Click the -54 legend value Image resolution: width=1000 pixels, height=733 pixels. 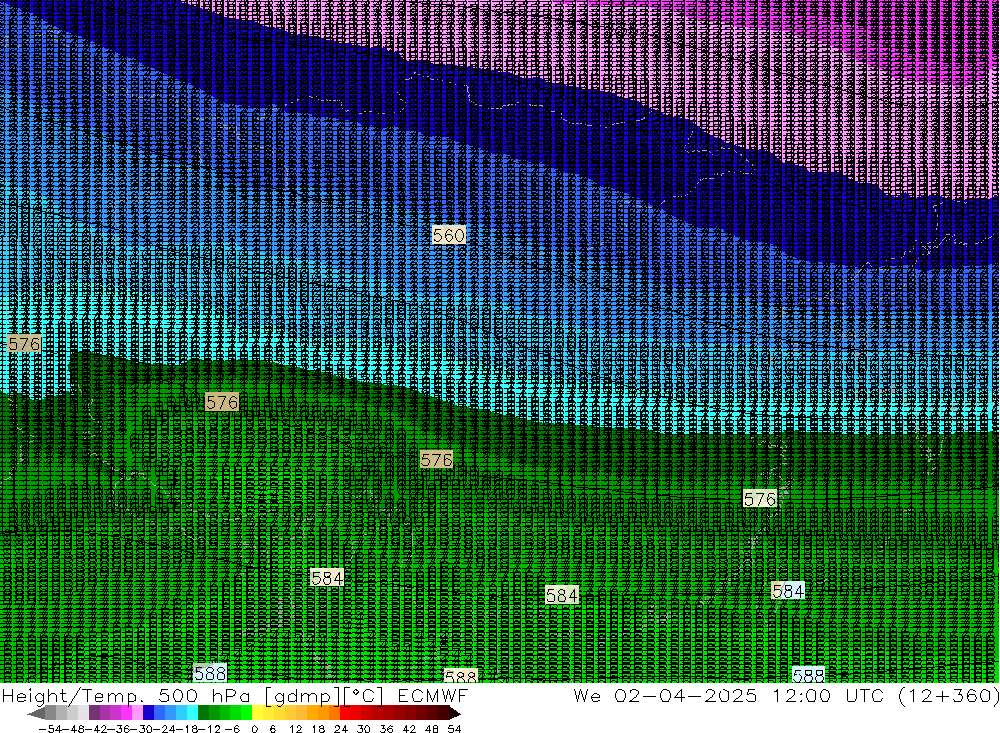coord(50,729)
